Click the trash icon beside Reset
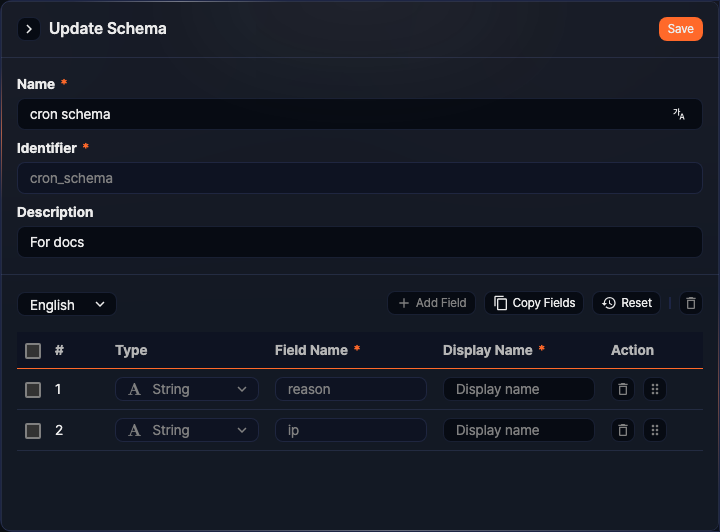Screen dimensions: 720x532 pos(691,303)
